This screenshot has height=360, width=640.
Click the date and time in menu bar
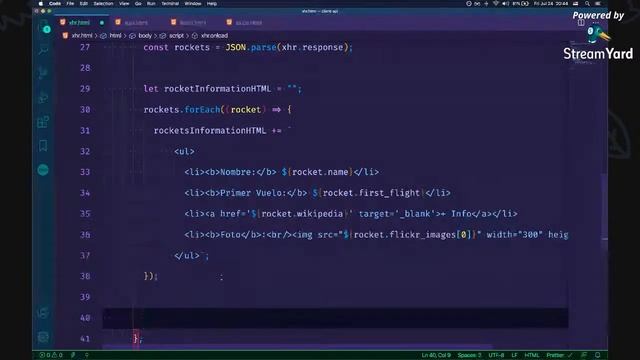[551, 3]
